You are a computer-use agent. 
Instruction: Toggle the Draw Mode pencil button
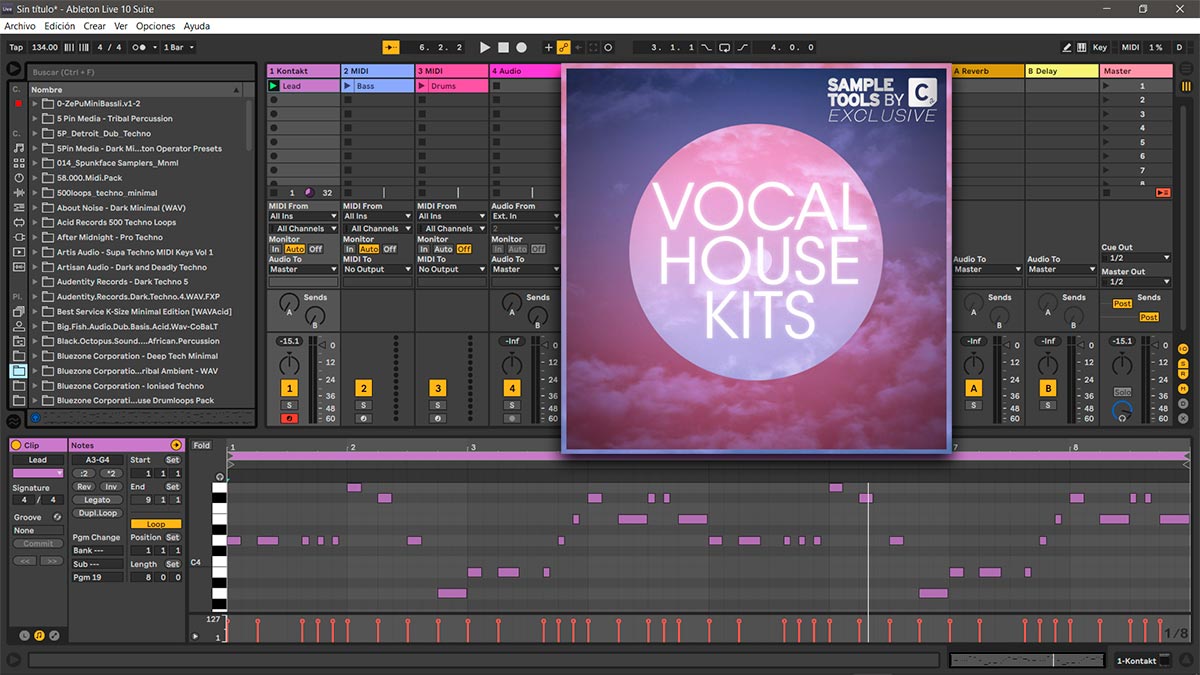1068,47
